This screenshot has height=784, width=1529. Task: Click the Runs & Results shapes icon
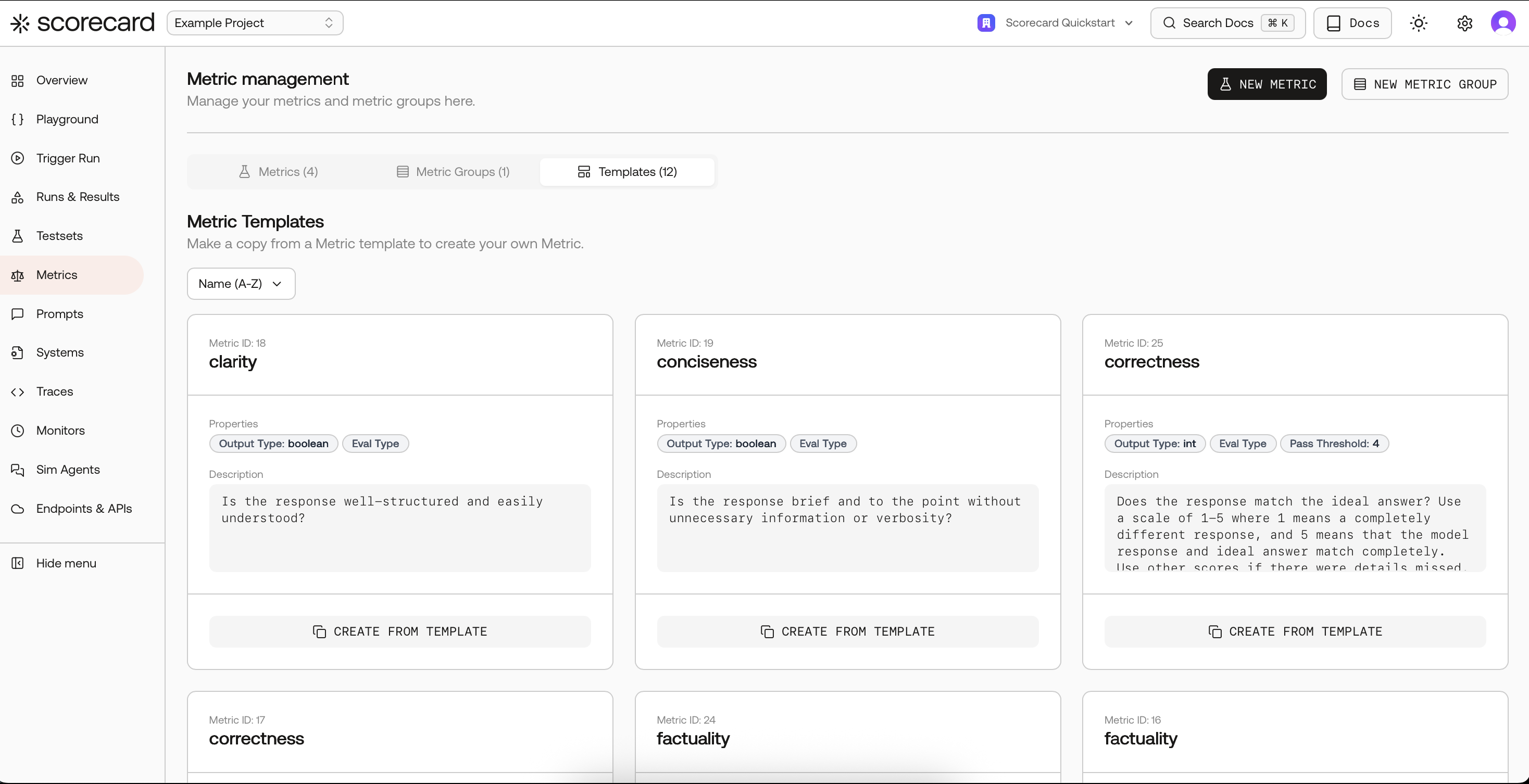(18, 197)
